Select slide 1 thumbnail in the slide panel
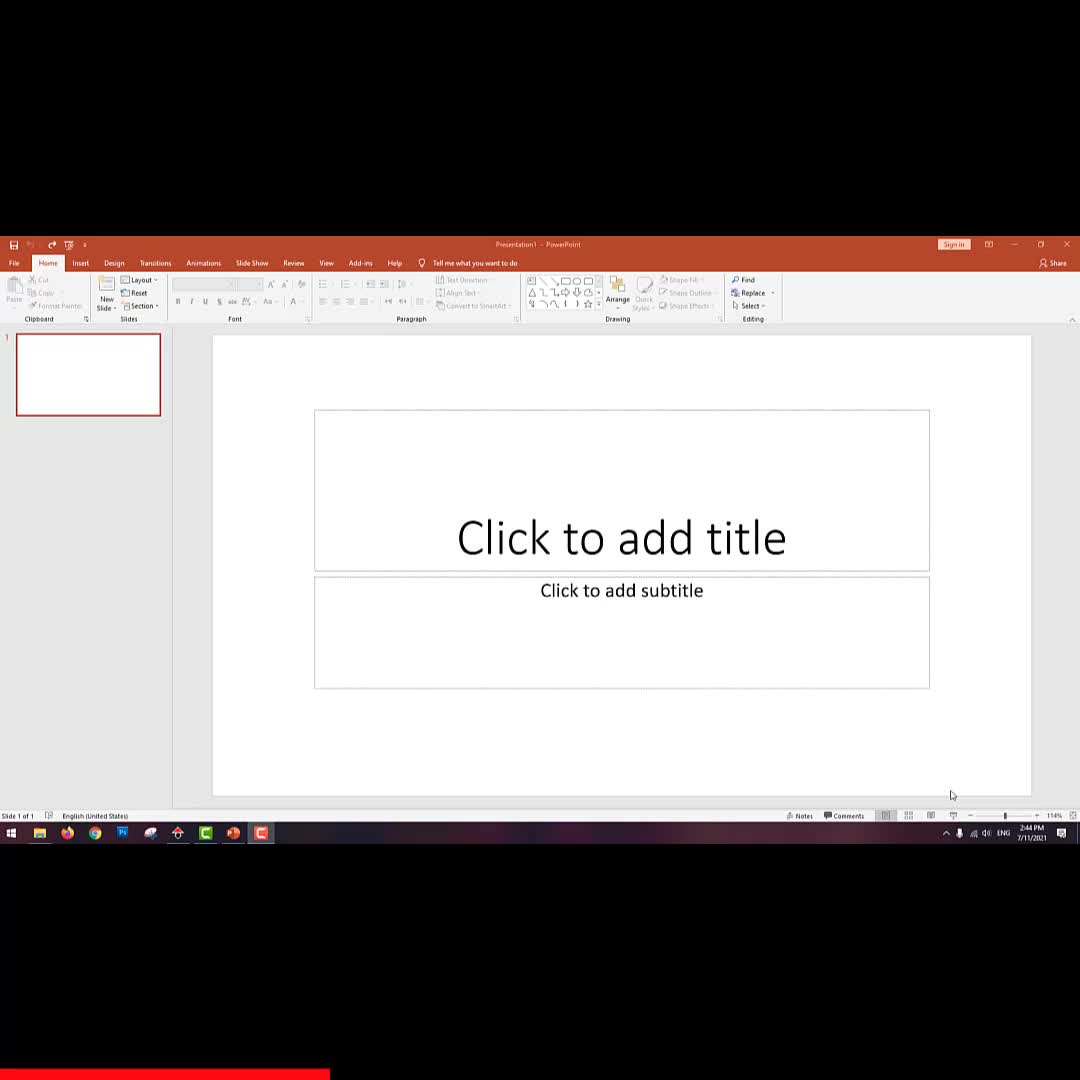1080x1080 pixels. click(x=88, y=375)
